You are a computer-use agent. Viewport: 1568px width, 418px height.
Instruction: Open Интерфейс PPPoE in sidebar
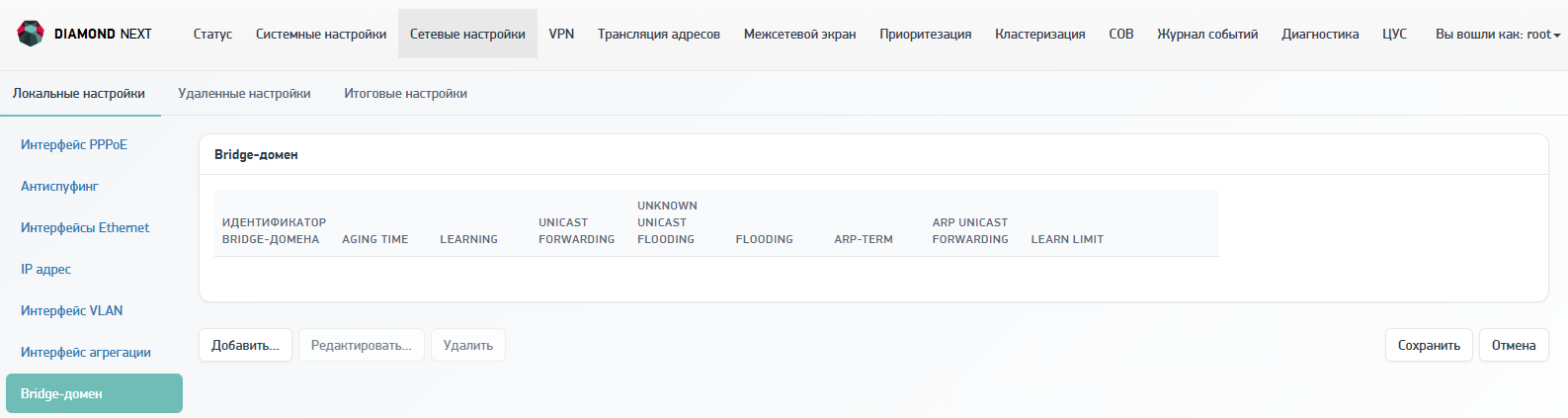pos(74,144)
